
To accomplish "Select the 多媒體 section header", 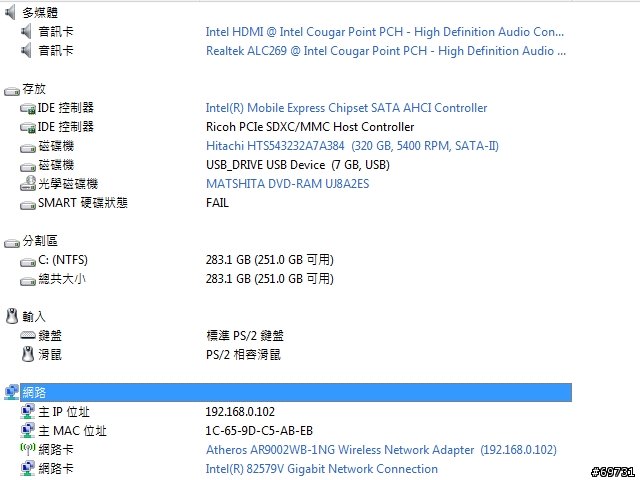I will coord(40,13).
